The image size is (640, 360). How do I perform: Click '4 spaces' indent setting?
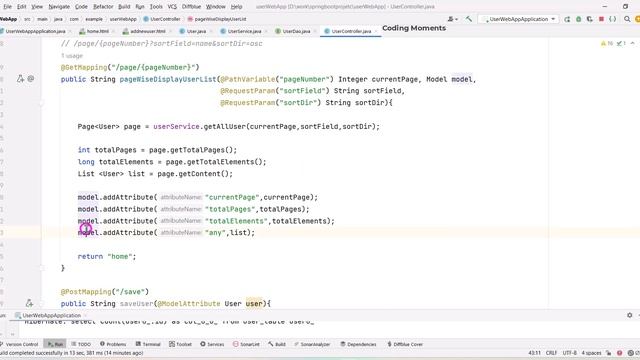click(x=591, y=353)
